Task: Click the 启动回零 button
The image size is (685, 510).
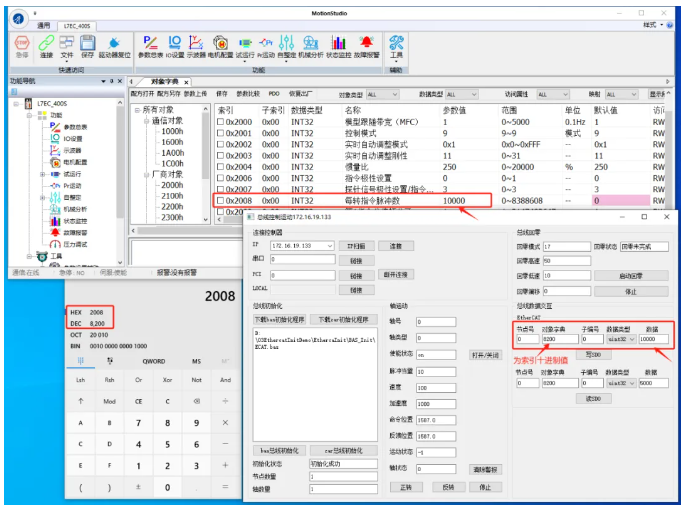Action: tap(631, 276)
